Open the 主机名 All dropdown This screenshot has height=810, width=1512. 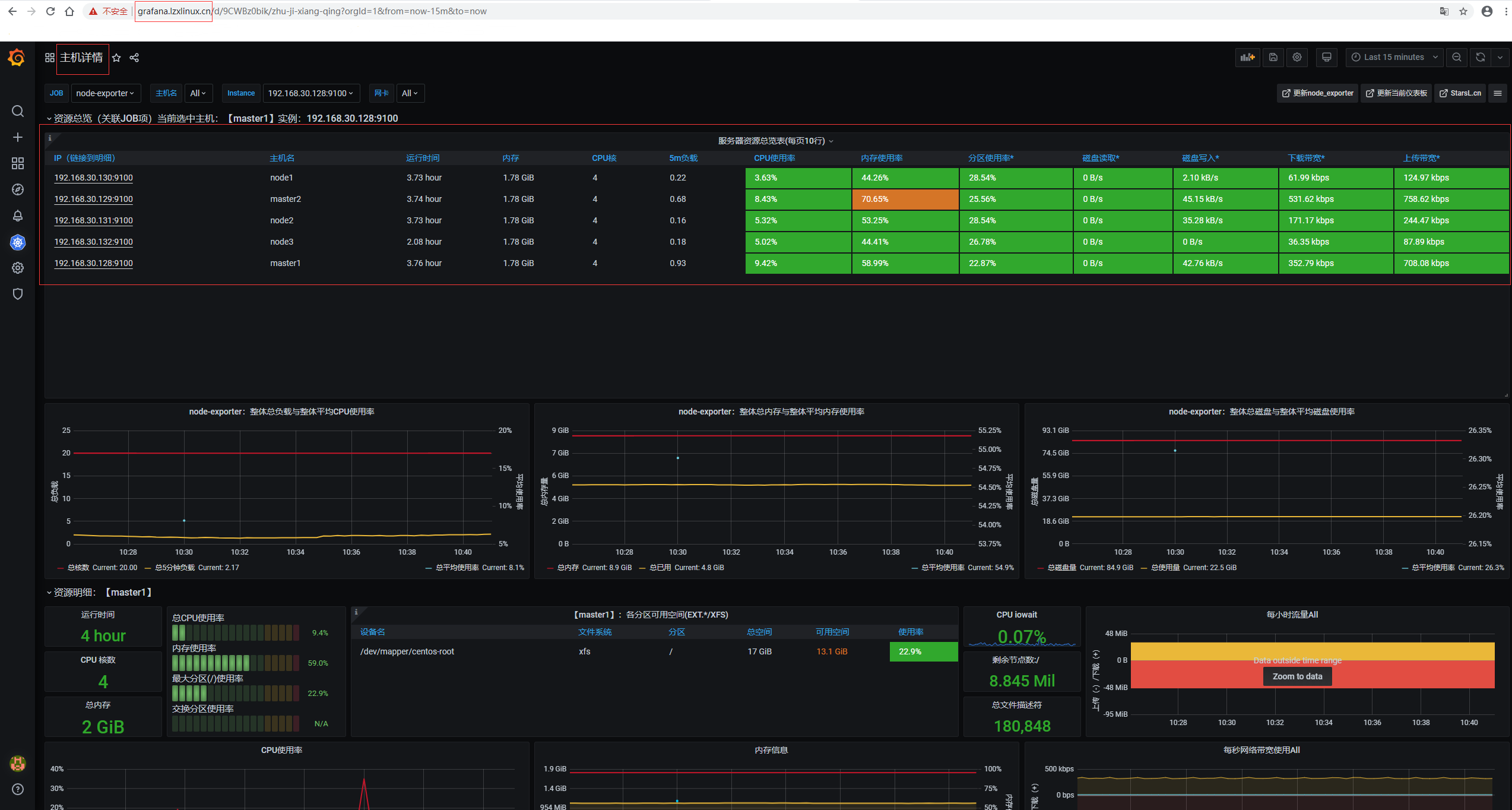click(198, 93)
